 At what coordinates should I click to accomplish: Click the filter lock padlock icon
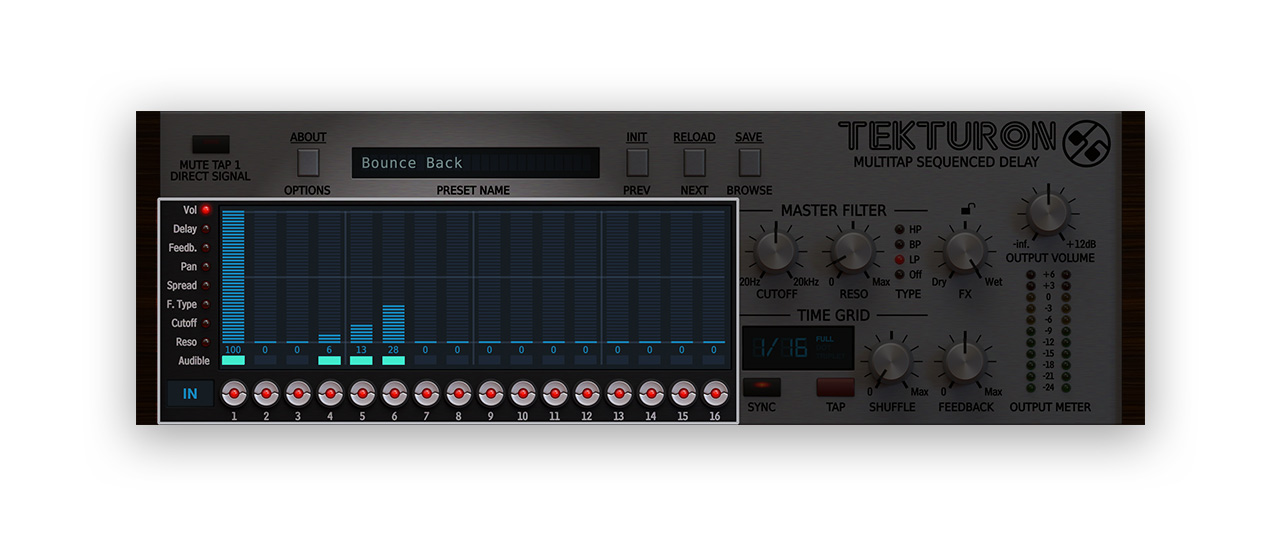[966, 209]
